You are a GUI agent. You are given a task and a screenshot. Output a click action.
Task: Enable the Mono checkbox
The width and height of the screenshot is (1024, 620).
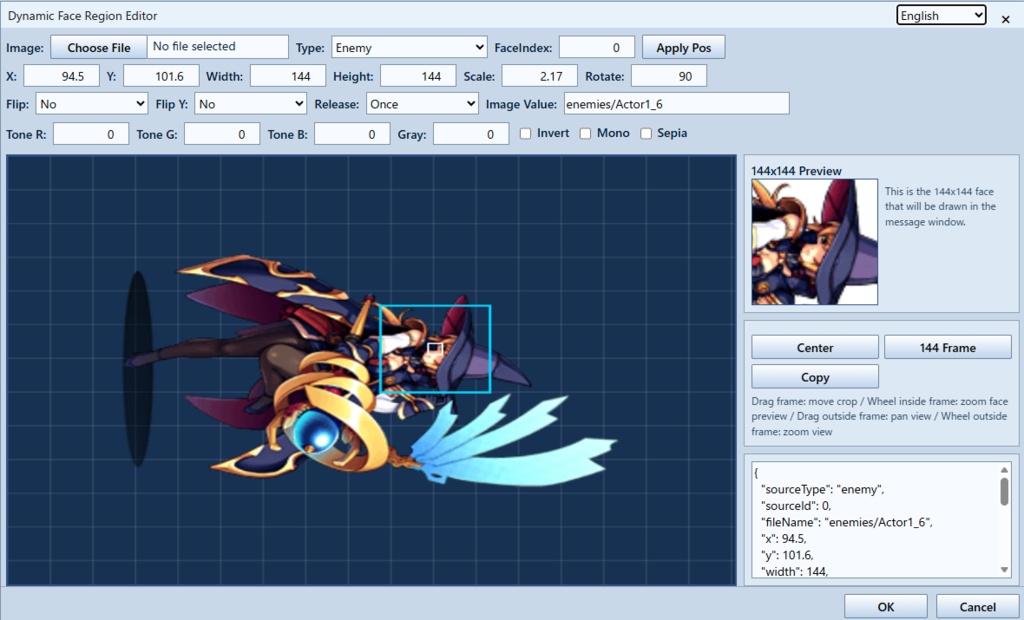click(585, 133)
